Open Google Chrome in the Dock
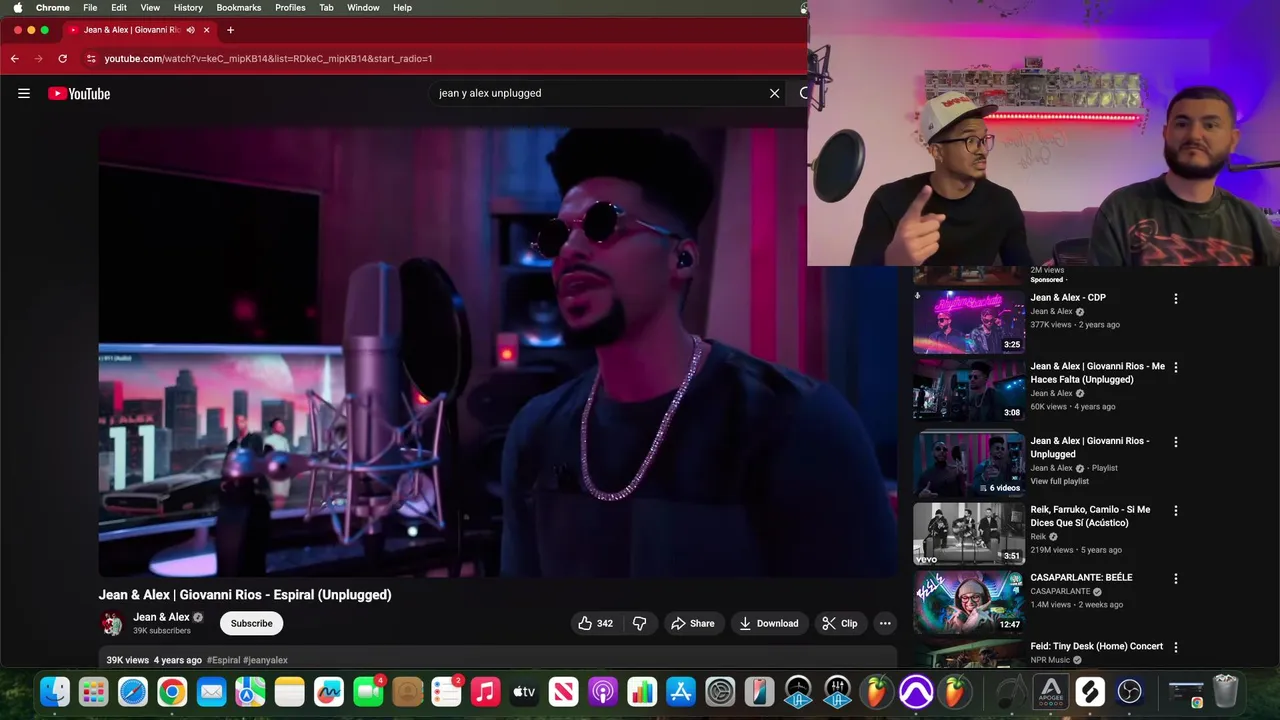Screen dimensions: 1280x720 coord(172,691)
